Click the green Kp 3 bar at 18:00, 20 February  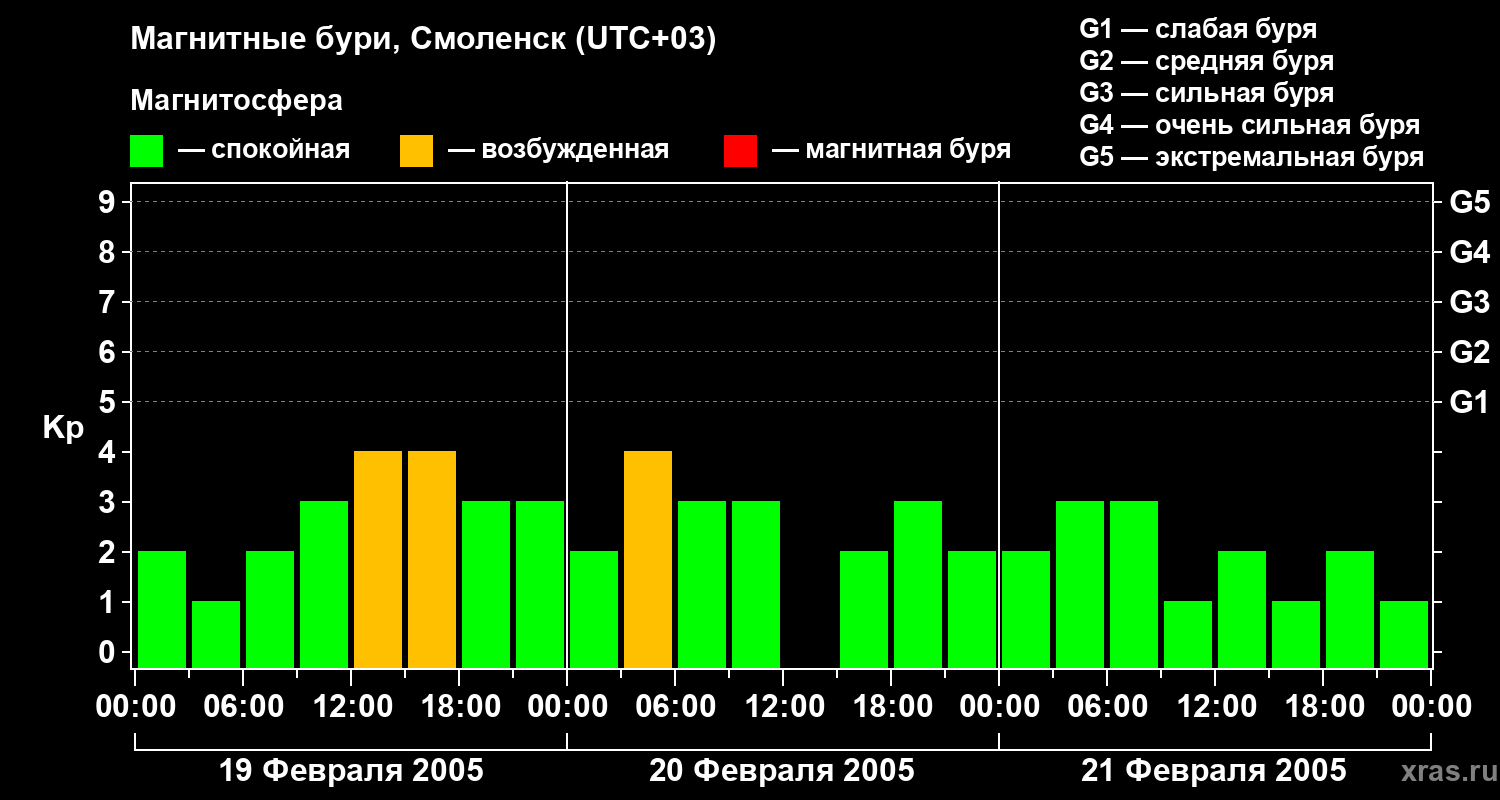pyautogui.click(x=918, y=584)
